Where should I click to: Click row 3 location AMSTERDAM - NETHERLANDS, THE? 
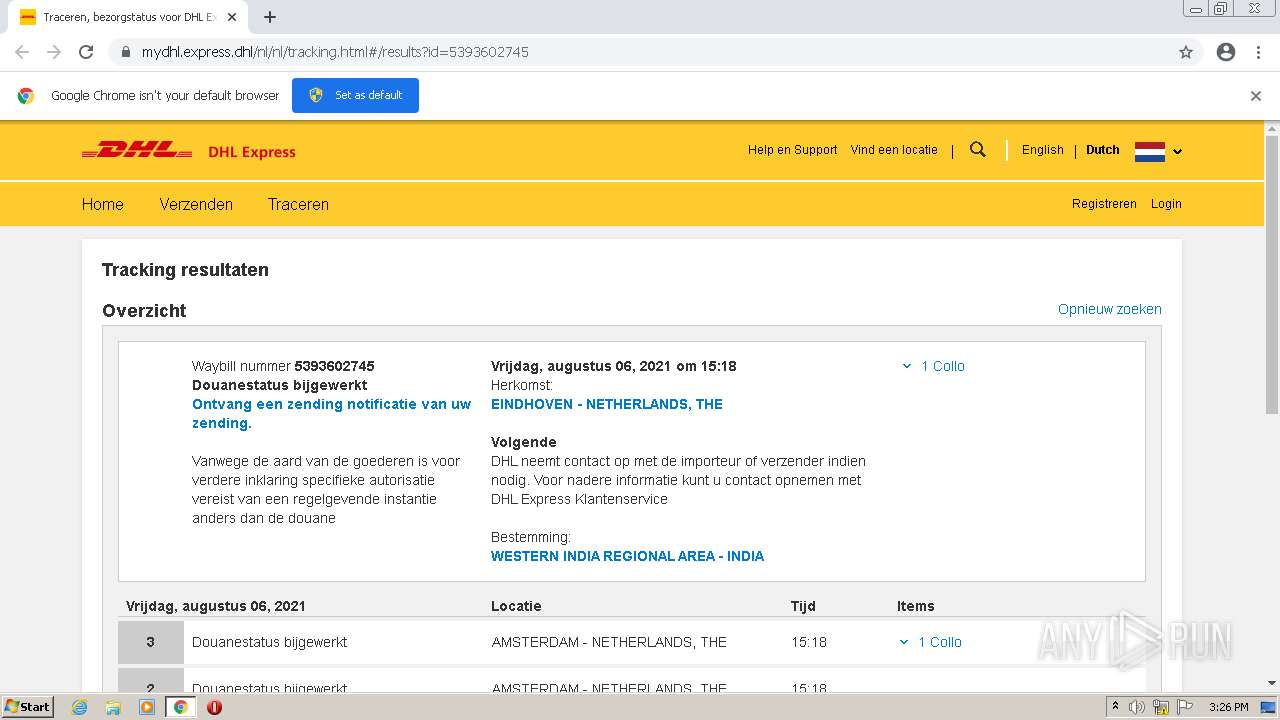(609, 642)
